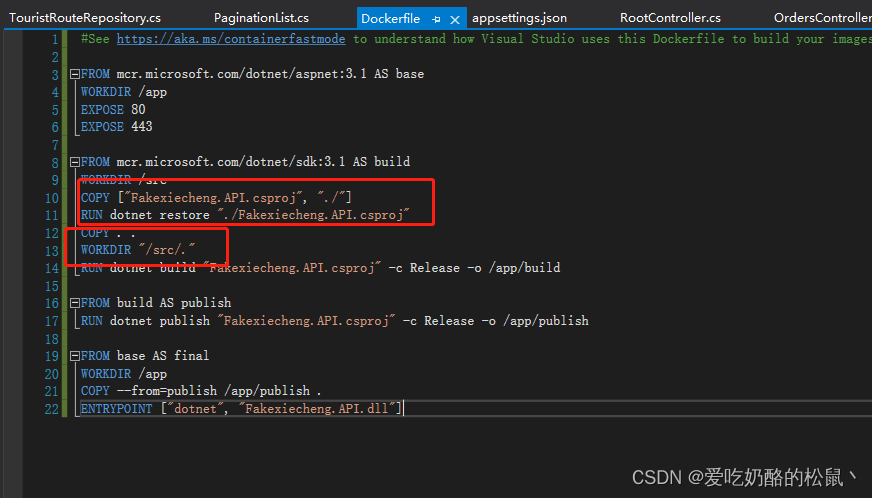
Task: Click the 'RUN dotnet publish' line
Action: (x=334, y=321)
